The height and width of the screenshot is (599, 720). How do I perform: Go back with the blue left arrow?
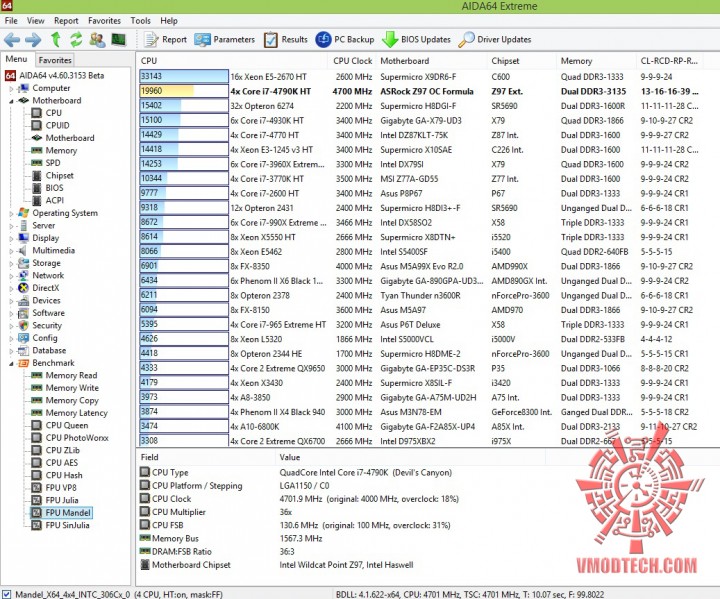tap(12, 40)
